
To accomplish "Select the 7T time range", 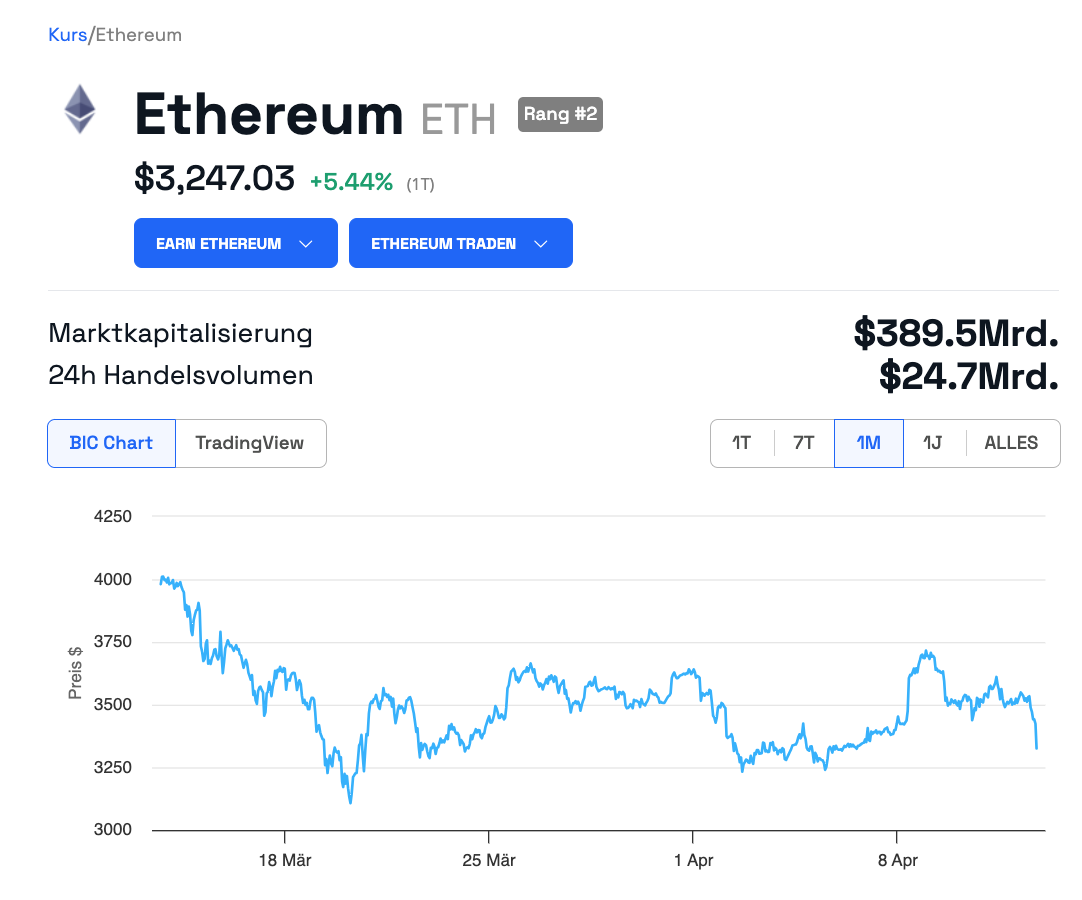I will (804, 443).
